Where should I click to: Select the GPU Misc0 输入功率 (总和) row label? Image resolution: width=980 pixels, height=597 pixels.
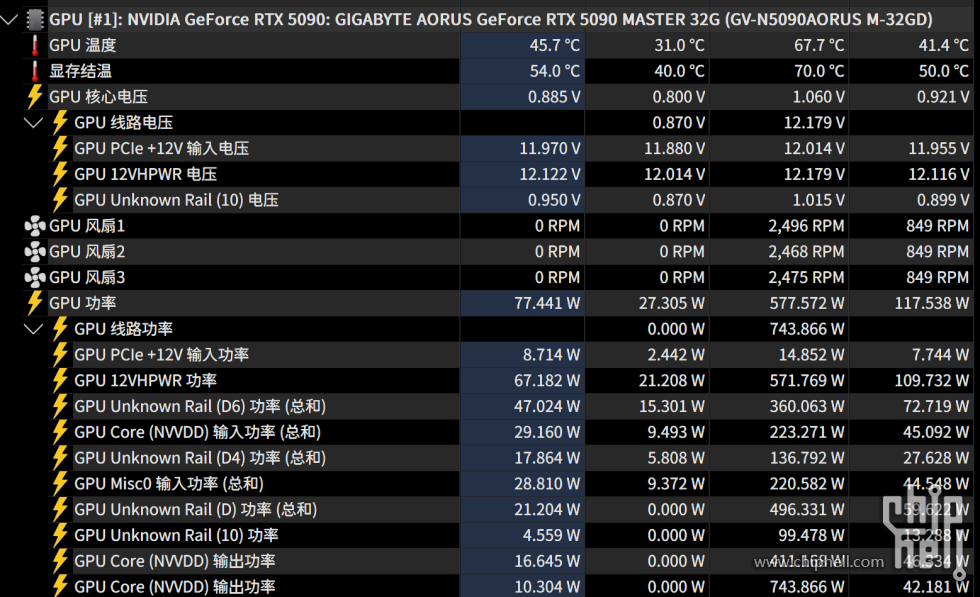point(169,484)
